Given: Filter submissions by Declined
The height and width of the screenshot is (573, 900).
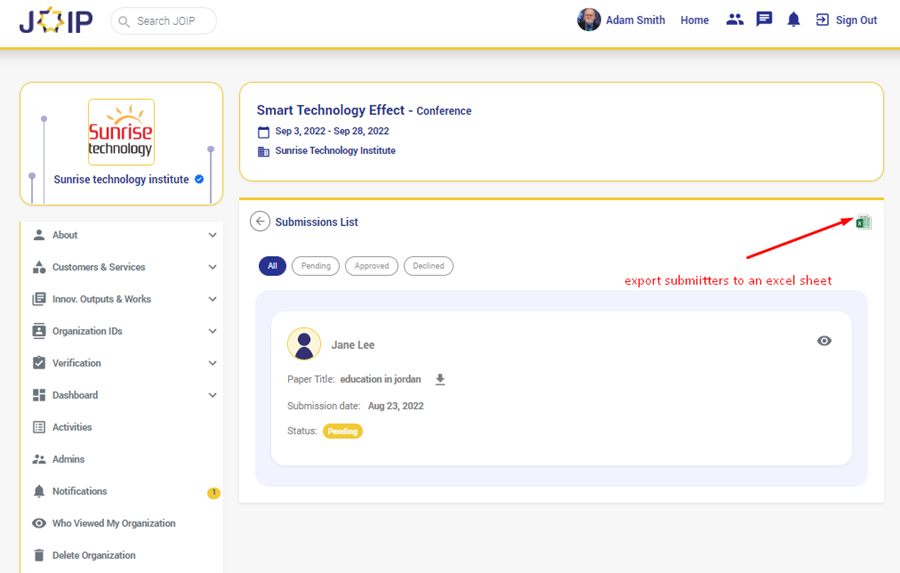Looking at the screenshot, I should tap(428, 266).
